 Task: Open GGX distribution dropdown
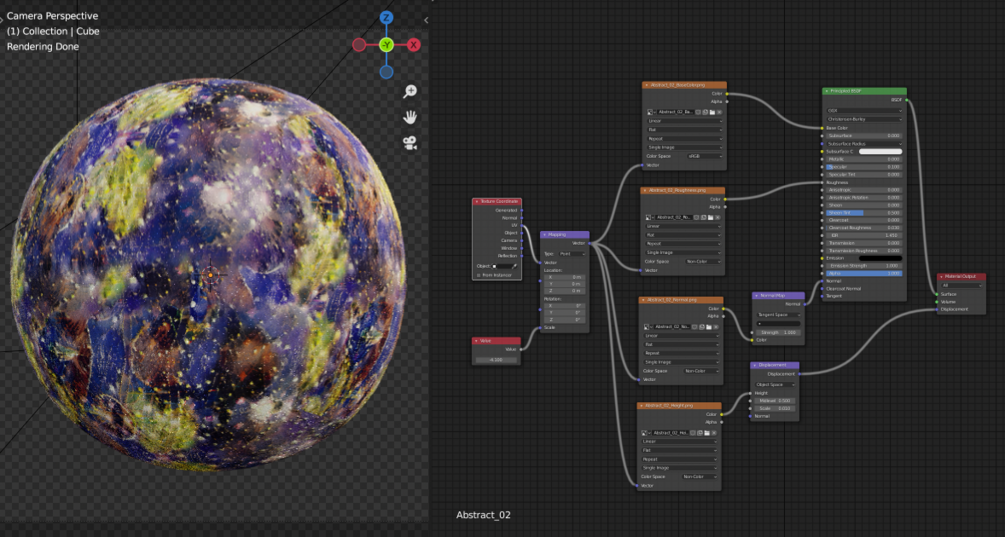tap(865, 111)
